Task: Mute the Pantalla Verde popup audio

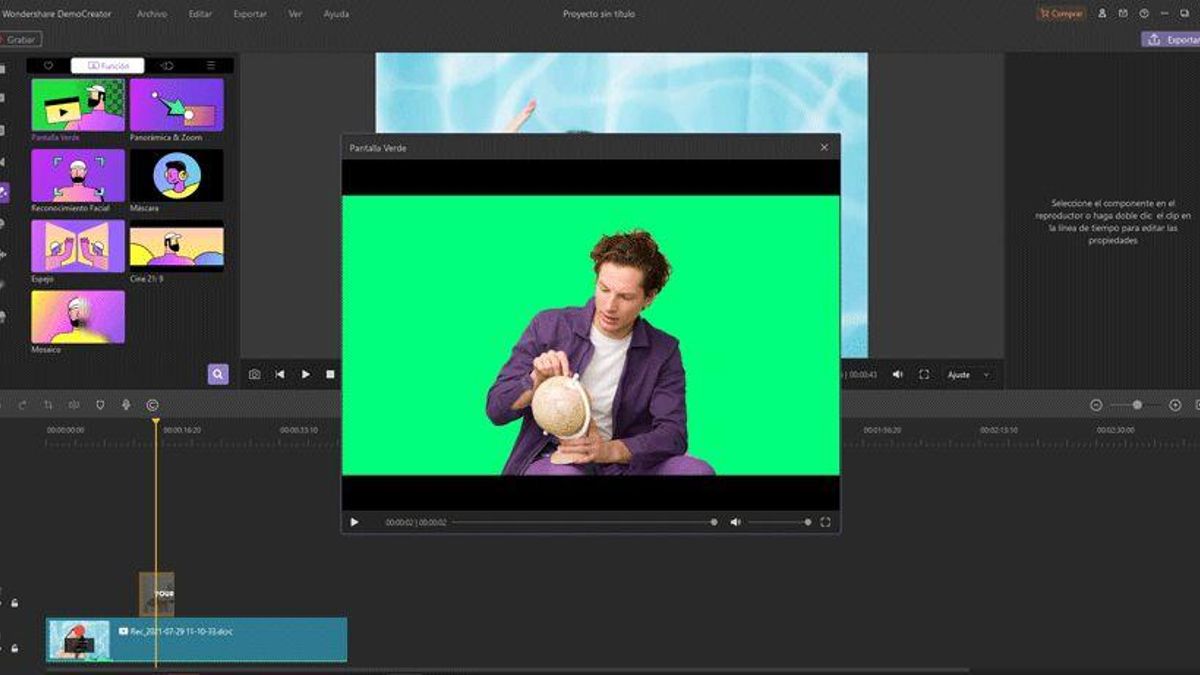Action: (735, 522)
